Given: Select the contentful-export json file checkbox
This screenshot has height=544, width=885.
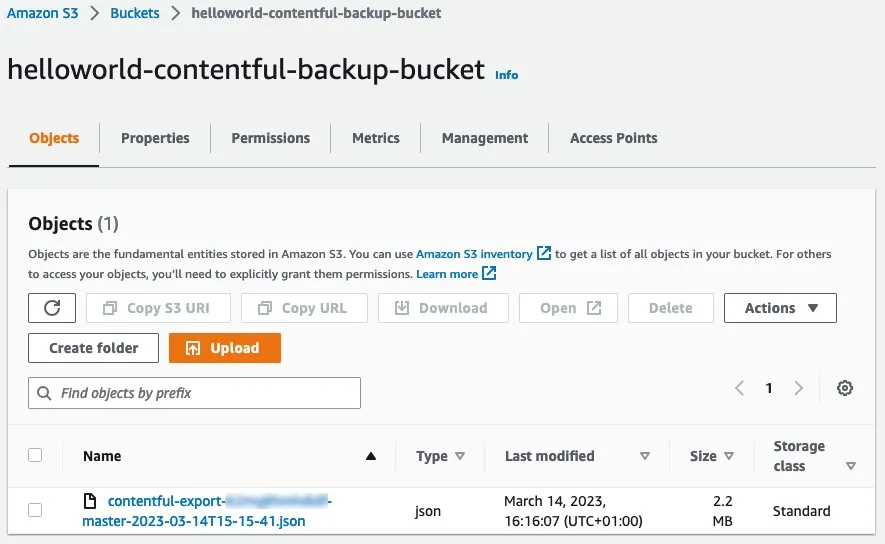Looking at the screenshot, I should click(35, 510).
